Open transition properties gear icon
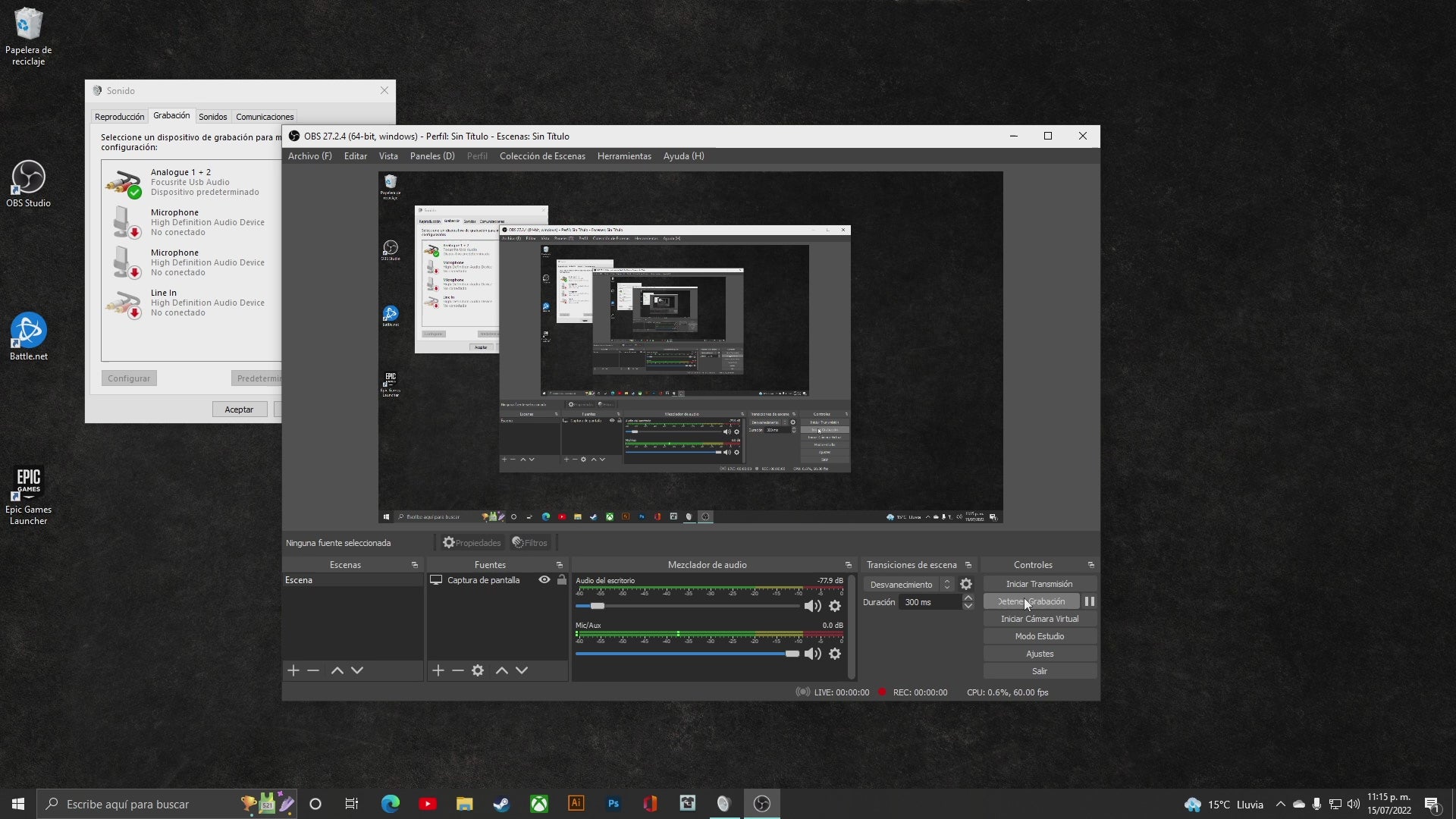Screen dimensions: 1456x819 click(x=966, y=585)
